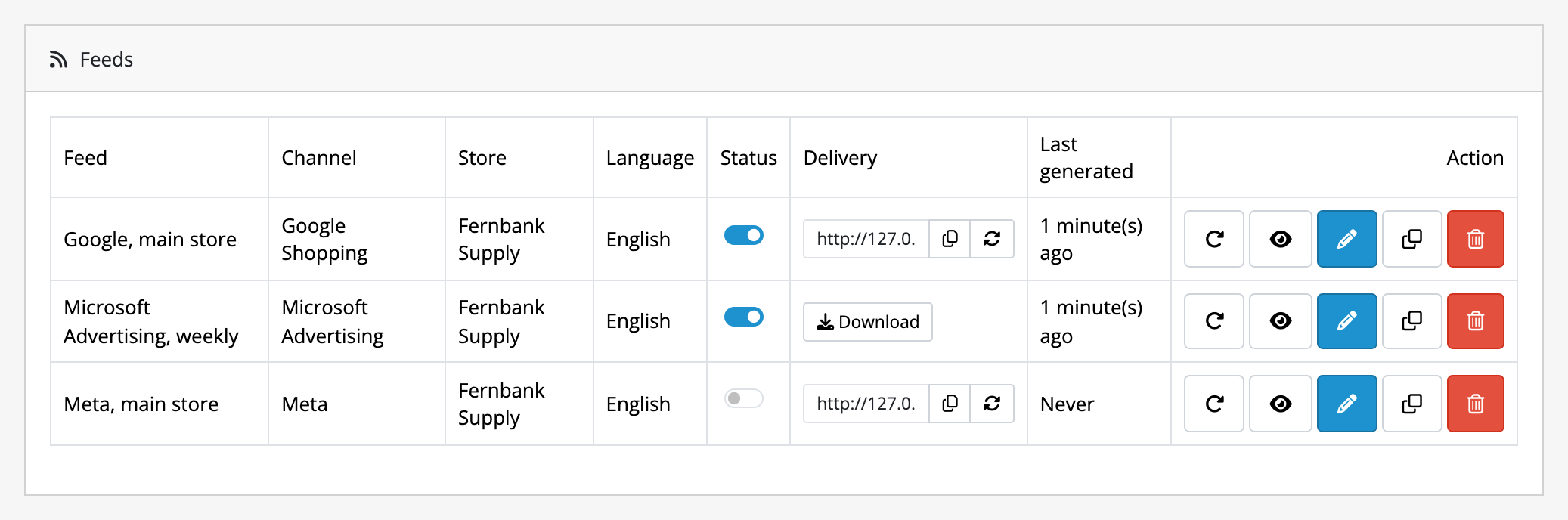The image size is (1568, 520).
Task: Click the Meta feed URL field
Action: (x=866, y=404)
